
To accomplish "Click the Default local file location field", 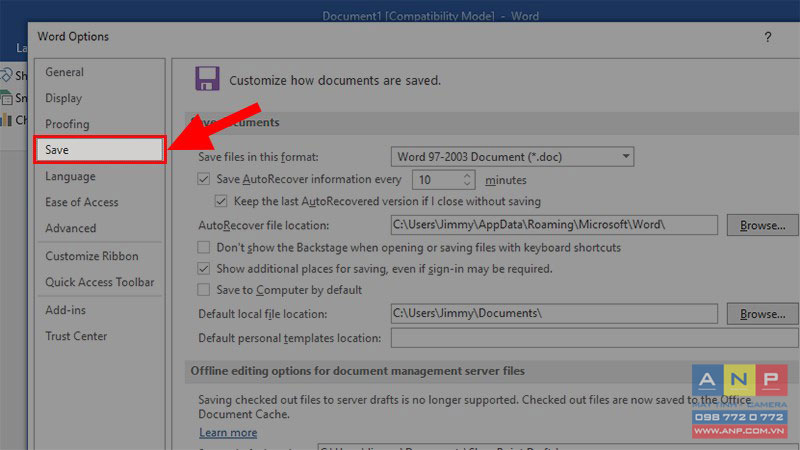I will click(x=554, y=313).
